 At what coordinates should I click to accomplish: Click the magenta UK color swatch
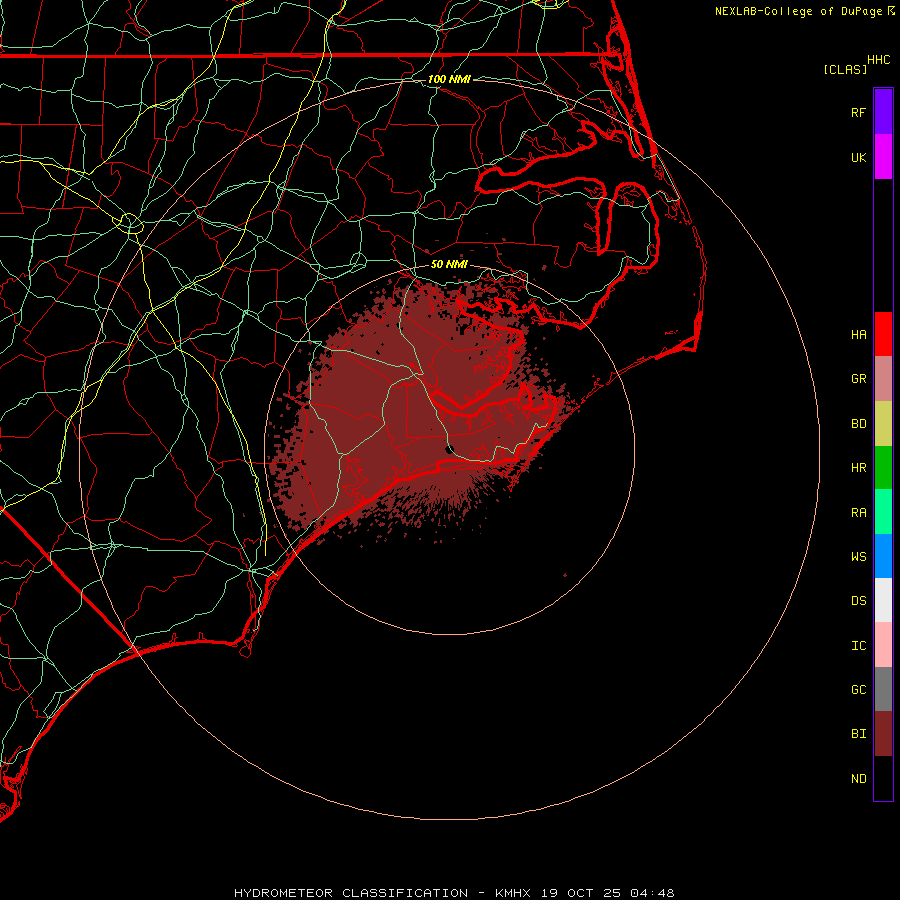click(x=883, y=157)
